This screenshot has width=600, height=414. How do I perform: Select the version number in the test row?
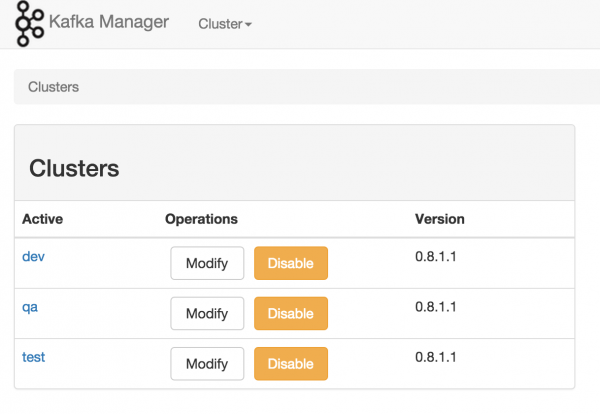click(x=436, y=357)
